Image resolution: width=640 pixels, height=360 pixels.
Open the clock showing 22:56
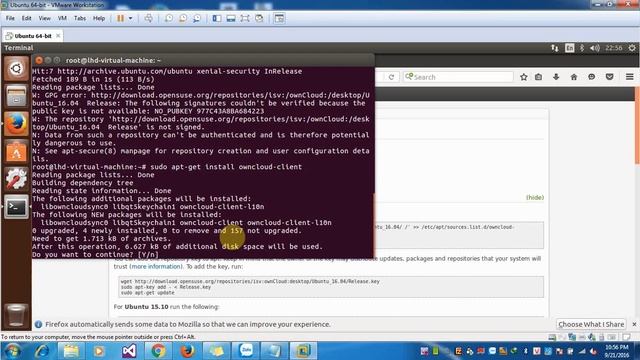pos(613,48)
